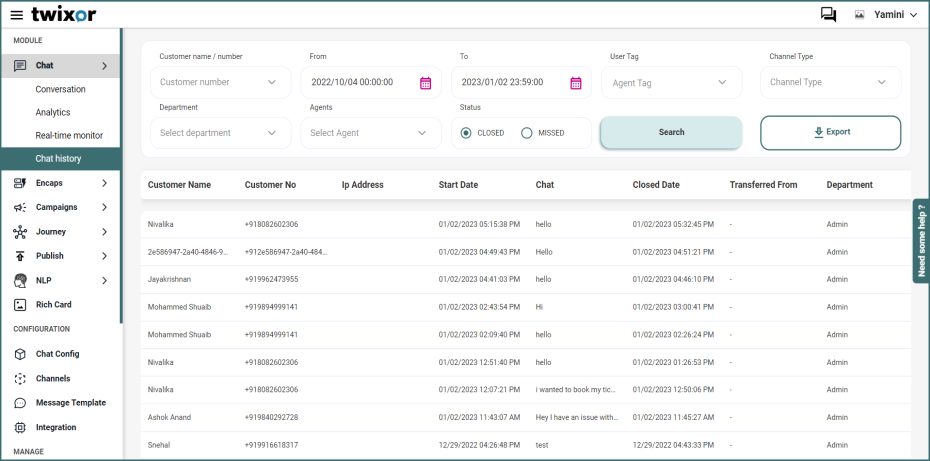Select the CLOSED status radio button
The height and width of the screenshot is (461, 930).
(466, 133)
